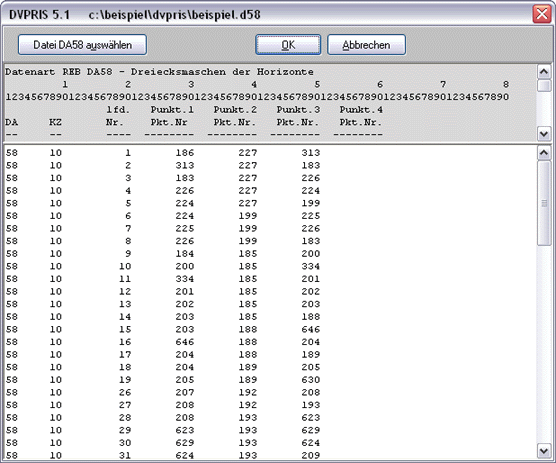Select lfd. Nr. 30 cell

[125, 443]
